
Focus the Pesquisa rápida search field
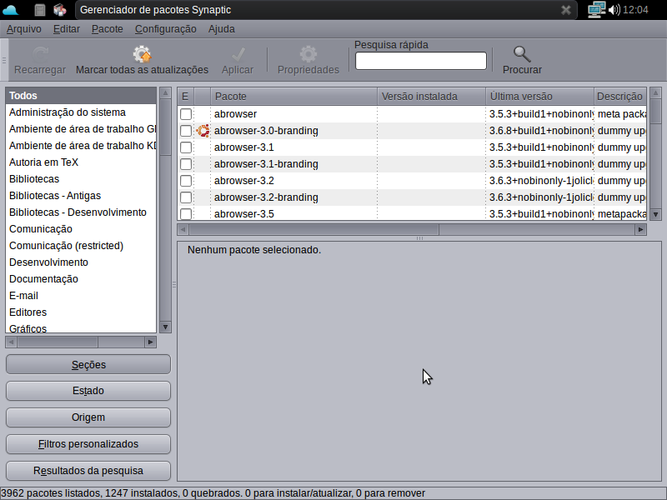(421, 60)
